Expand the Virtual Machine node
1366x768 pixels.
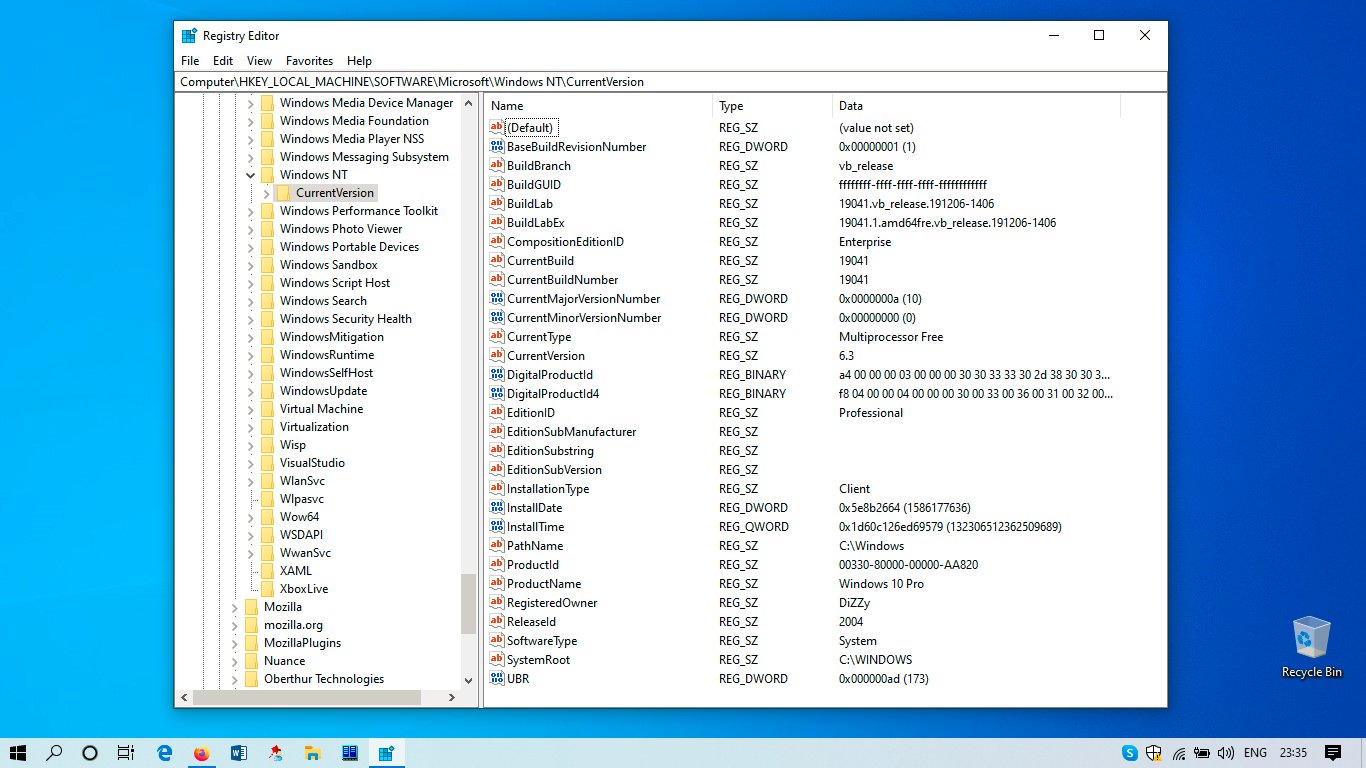point(251,409)
